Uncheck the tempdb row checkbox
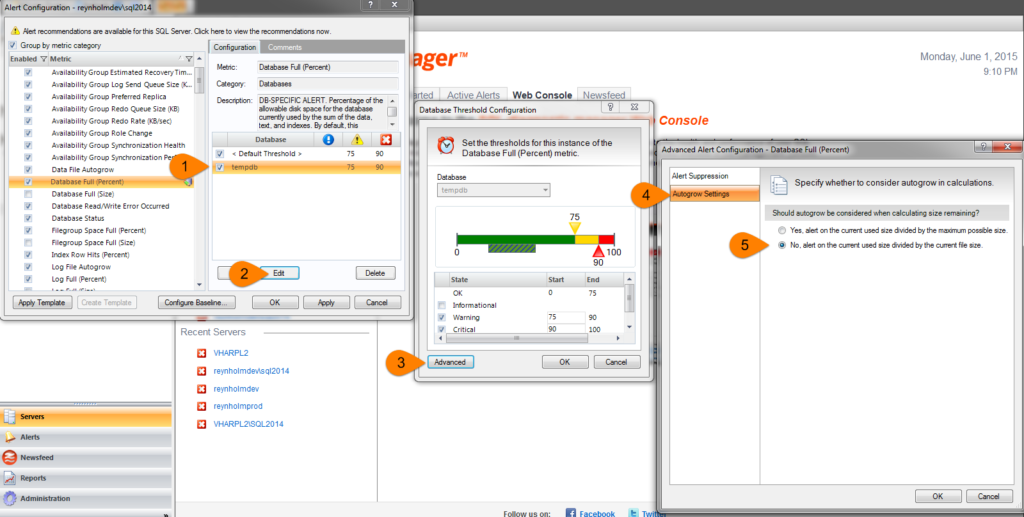 [x=220, y=168]
